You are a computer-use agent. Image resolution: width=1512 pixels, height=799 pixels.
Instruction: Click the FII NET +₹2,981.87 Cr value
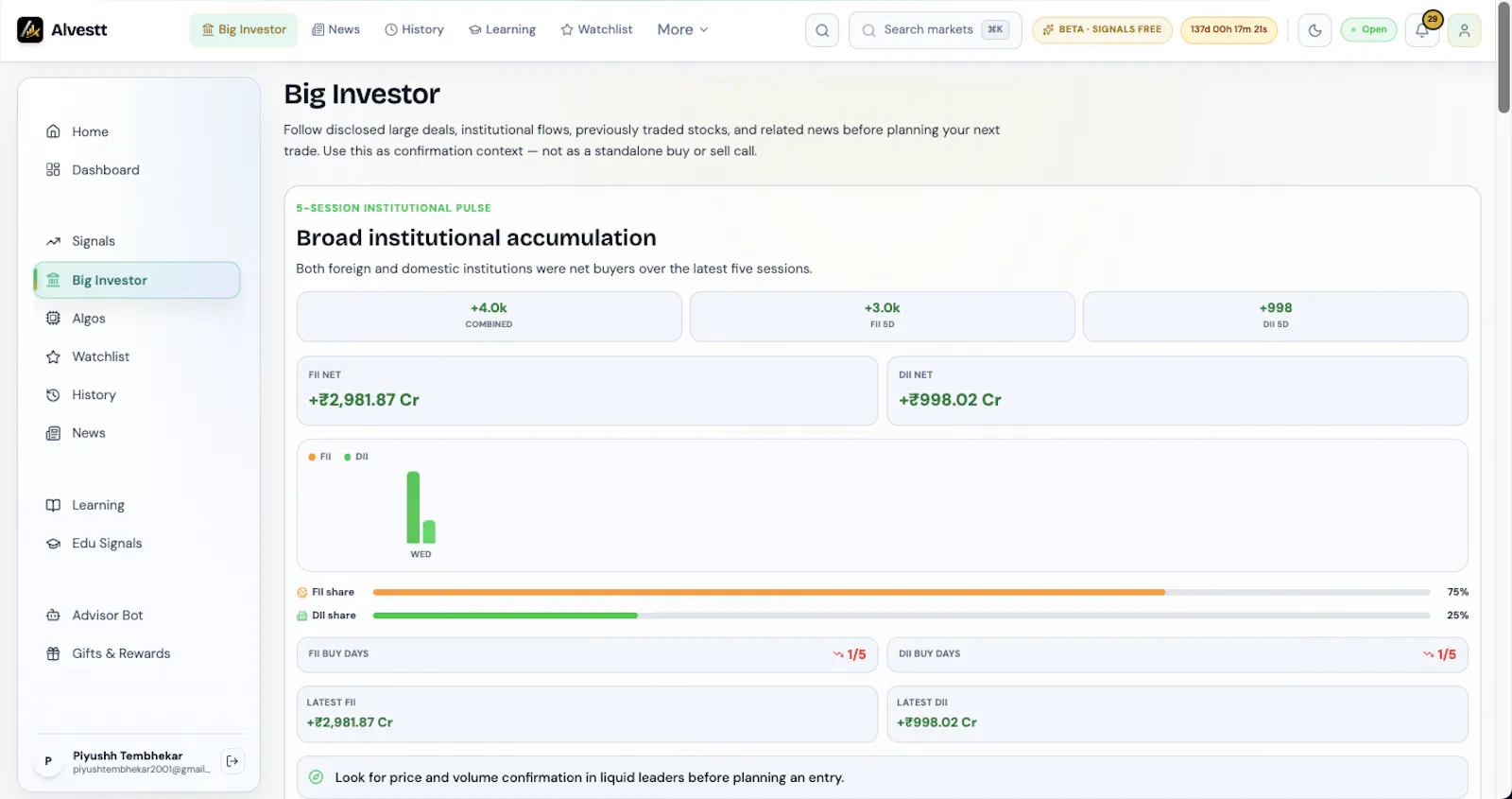tap(364, 400)
